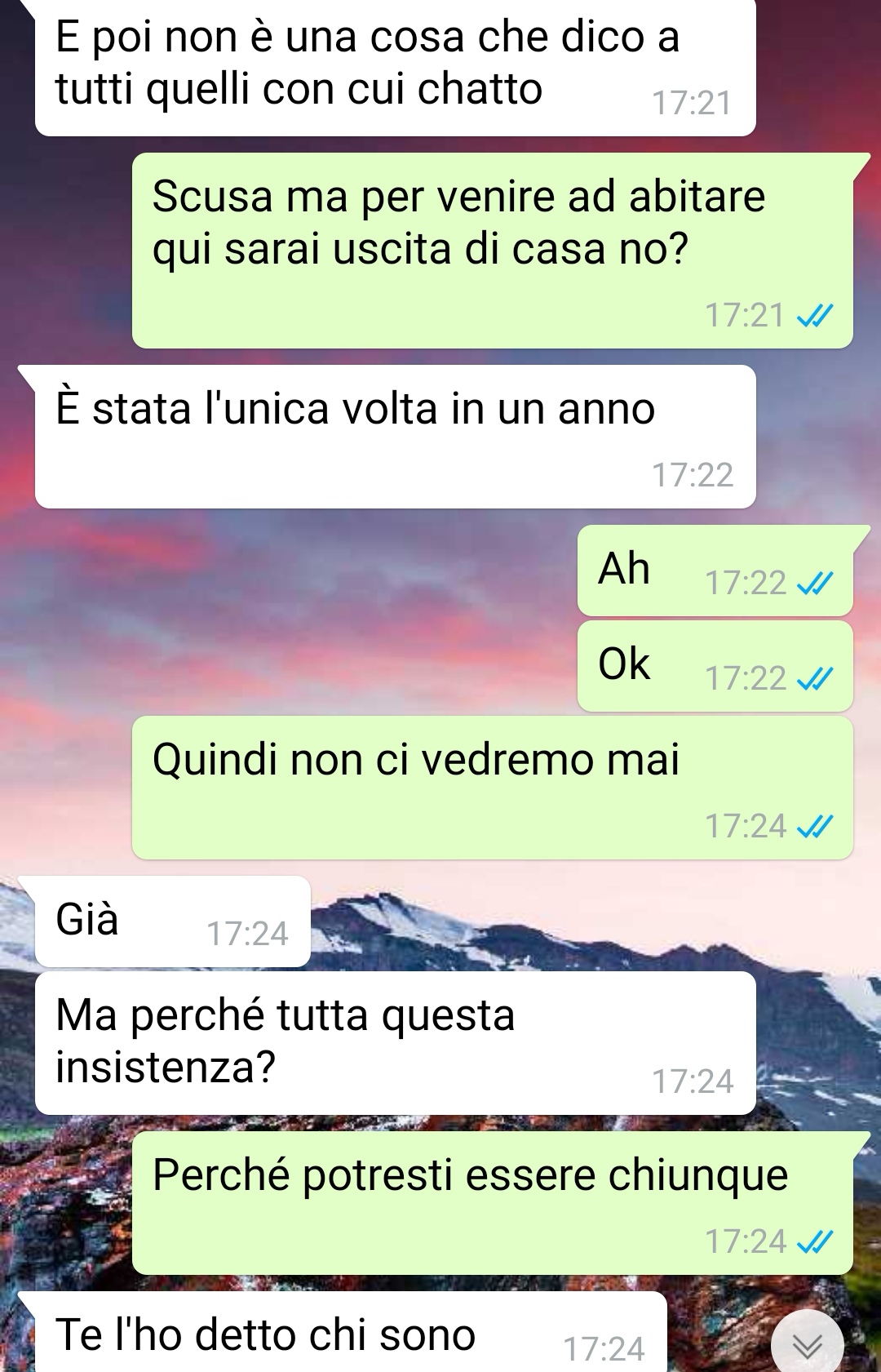Select the 'E poi non è una cosa' message
881x1372 pixels.
point(395,67)
